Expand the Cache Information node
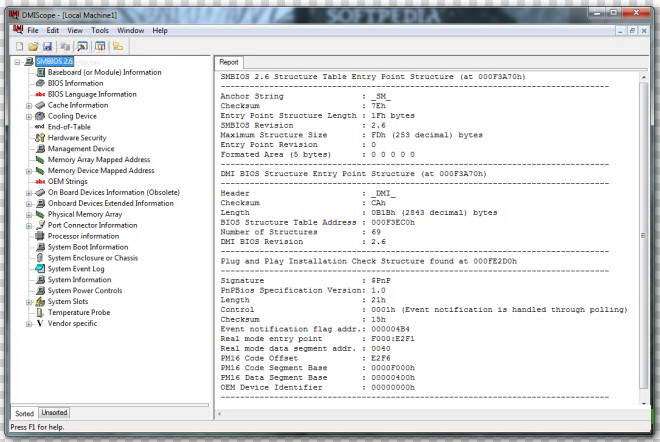 click(28, 105)
